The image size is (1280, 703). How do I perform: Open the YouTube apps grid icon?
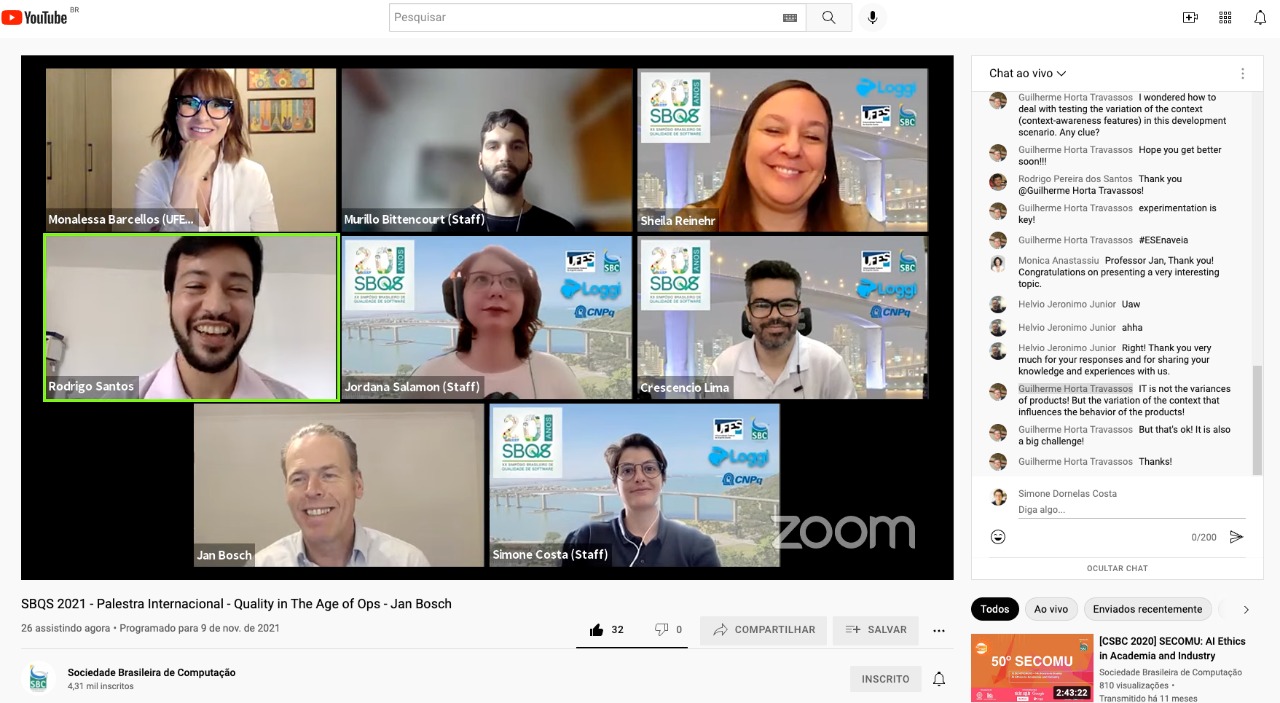1225,17
